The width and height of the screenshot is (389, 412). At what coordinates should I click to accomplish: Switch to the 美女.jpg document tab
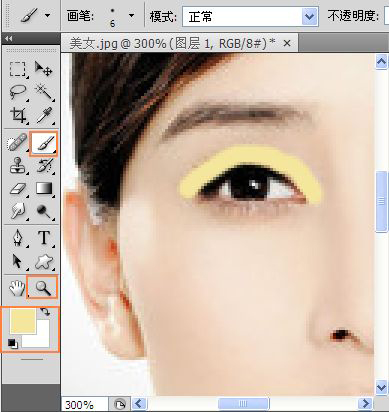(172, 43)
